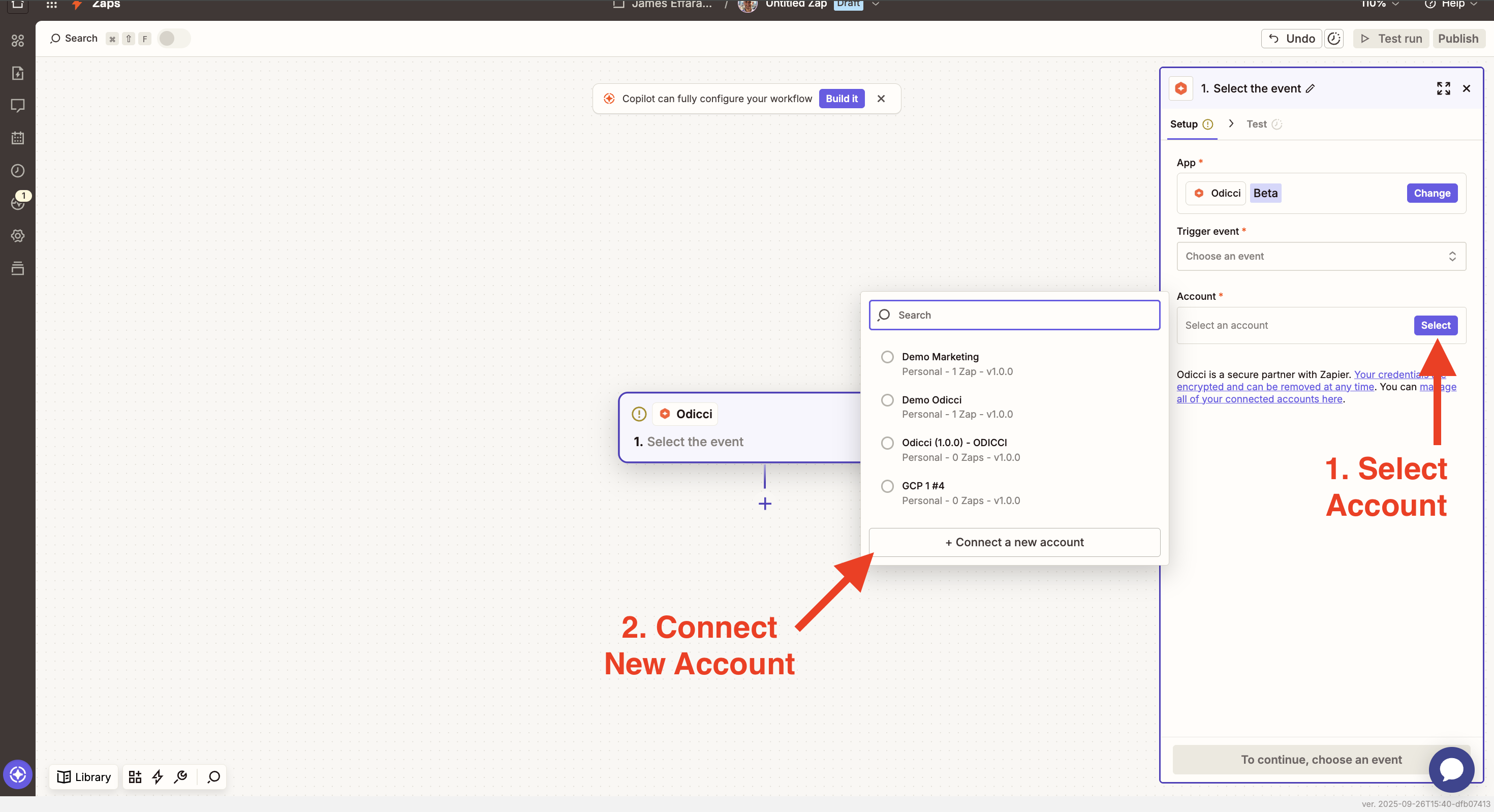Image resolution: width=1494 pixels, height=812 pixels.
Task: Open the Copilot icon at bottom left
Action: coord(17,774)
